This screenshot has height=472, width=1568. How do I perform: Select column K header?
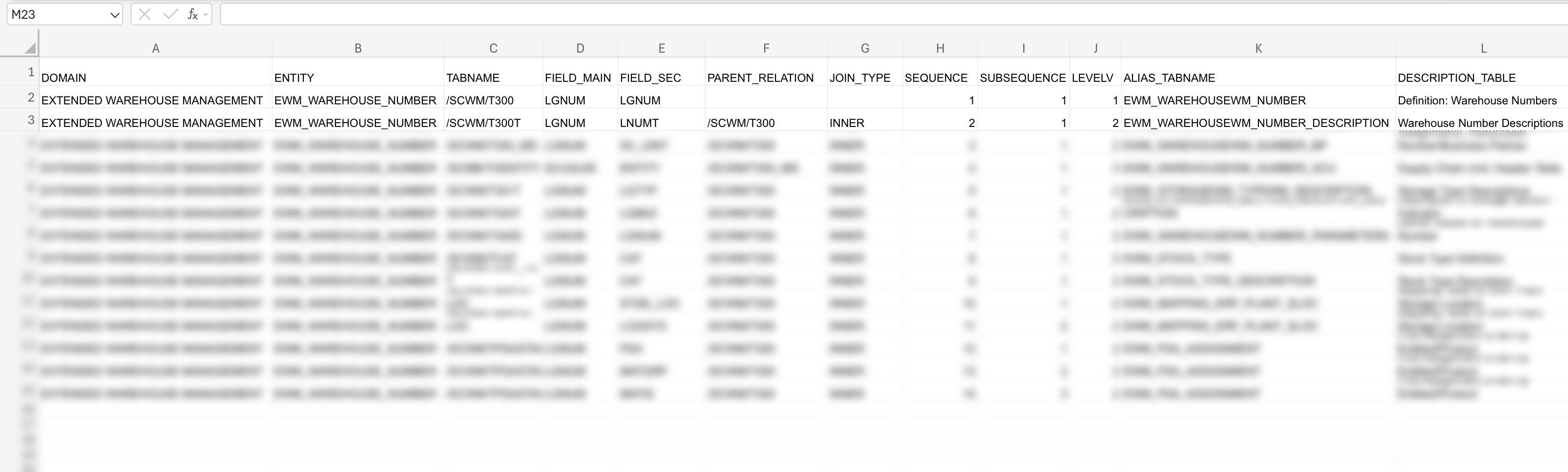[1258, 48]
